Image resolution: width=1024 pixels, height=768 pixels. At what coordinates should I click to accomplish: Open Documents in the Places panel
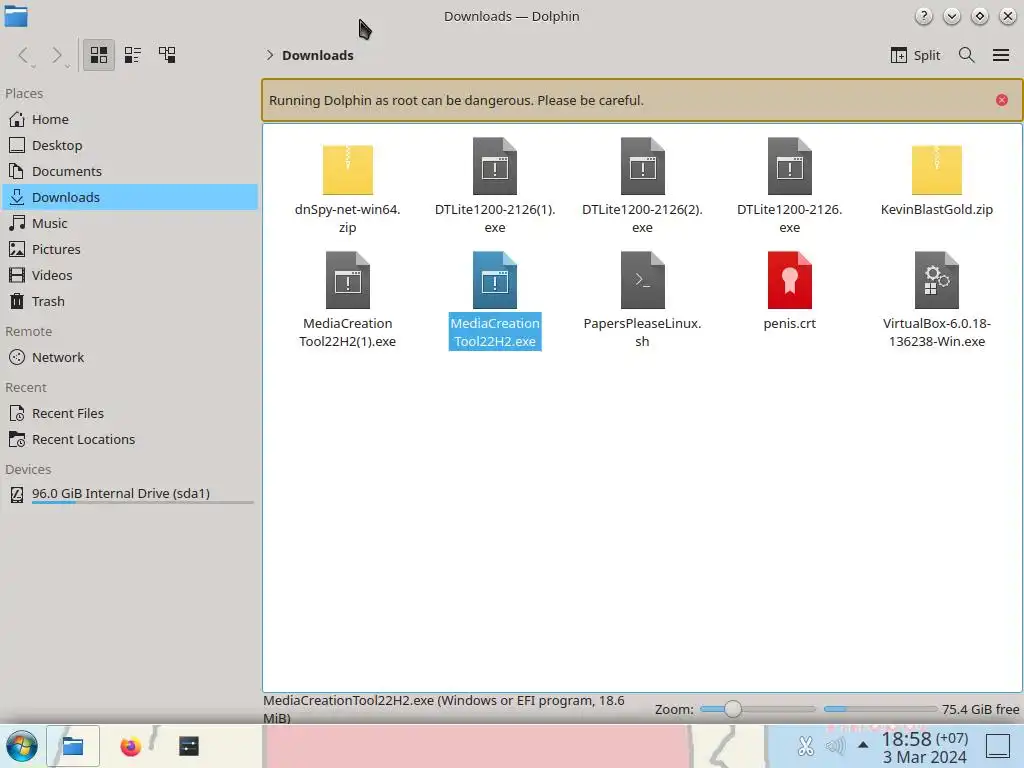(x=130, y=171)
